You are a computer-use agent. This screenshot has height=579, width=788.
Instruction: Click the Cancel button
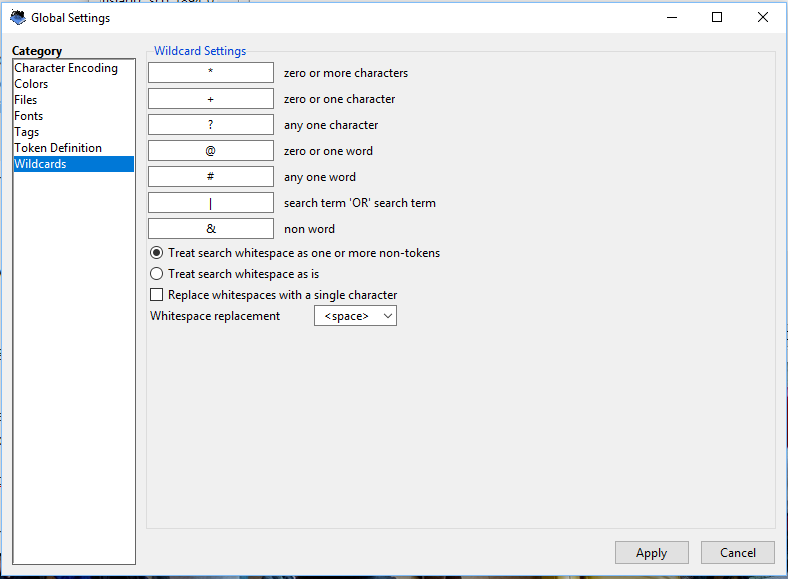pos(737,553)
